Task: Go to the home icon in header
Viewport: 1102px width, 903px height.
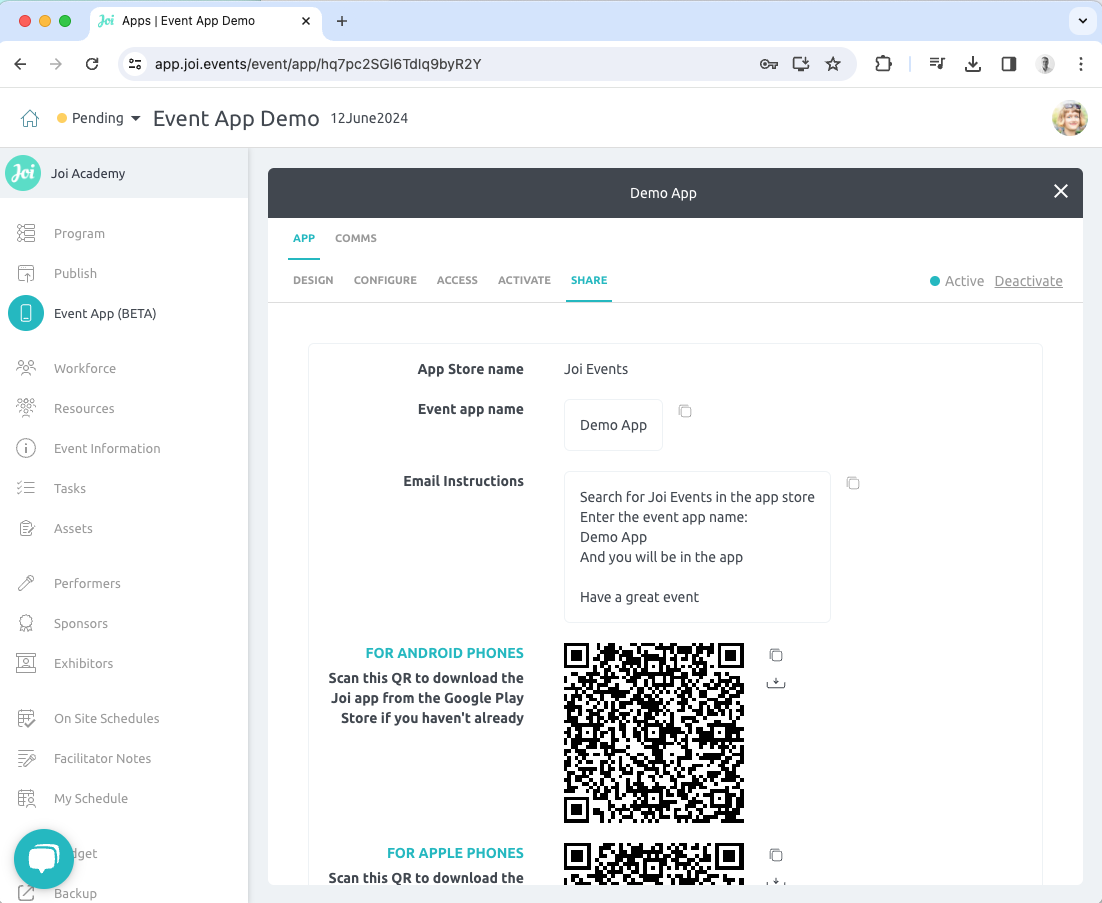Action: point(30,118)
